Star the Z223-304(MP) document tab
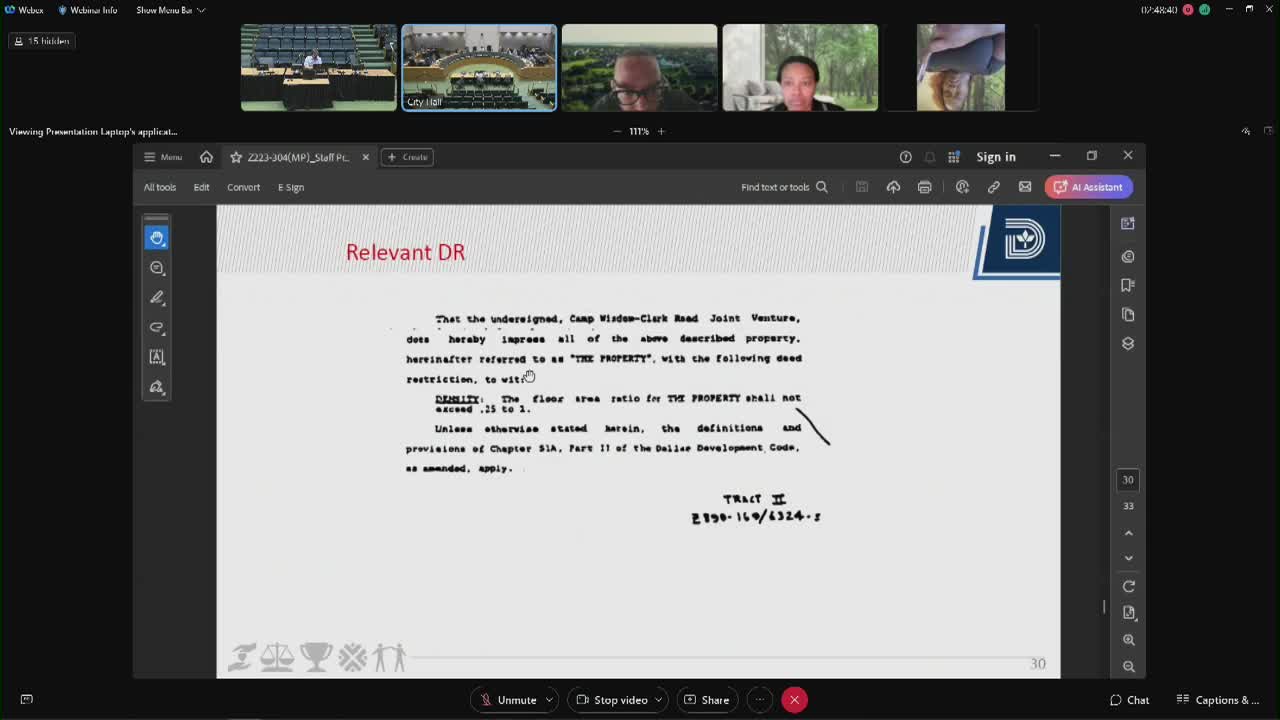 coord(236,157)
